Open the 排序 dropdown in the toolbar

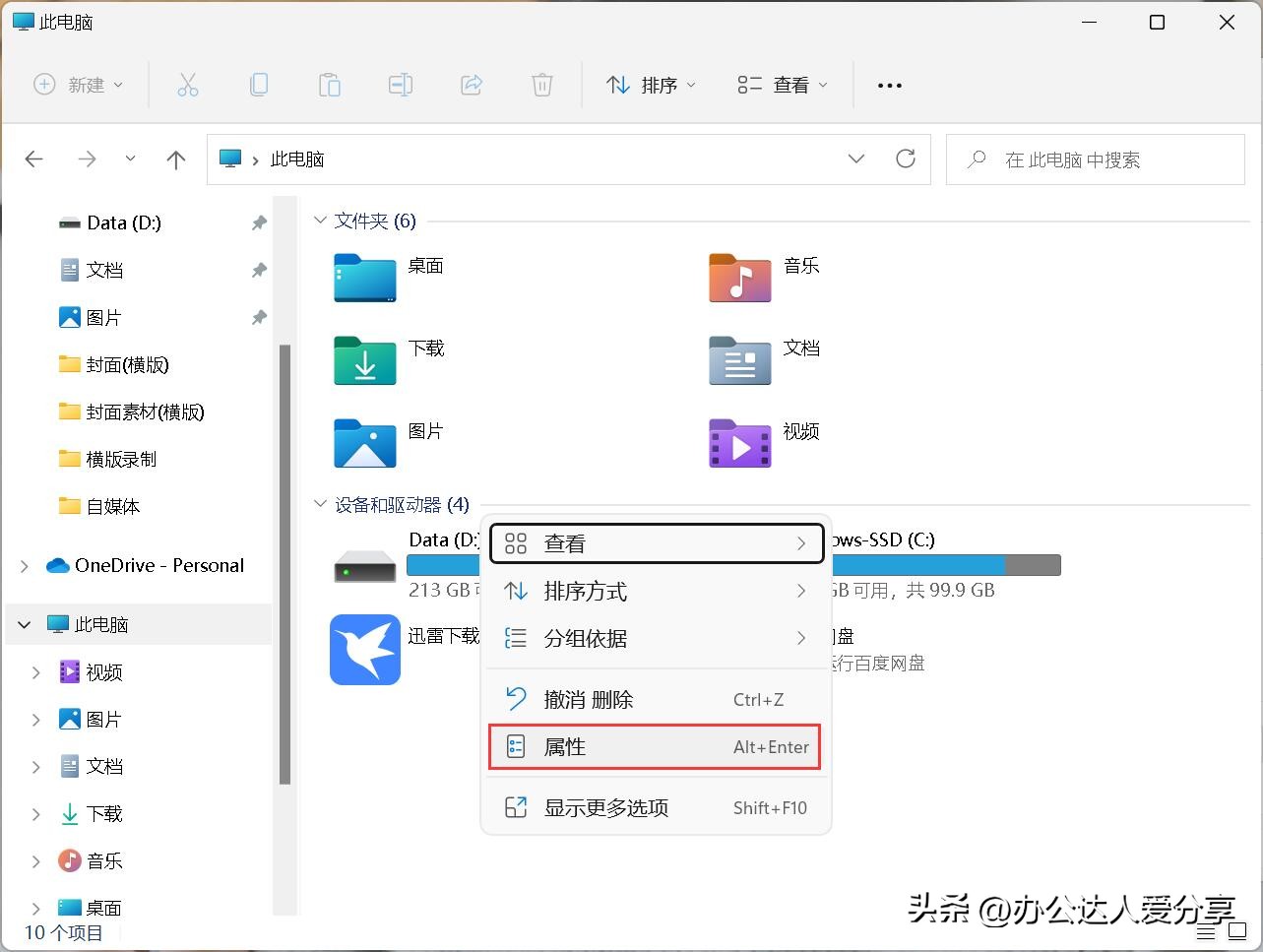[651, 85]
